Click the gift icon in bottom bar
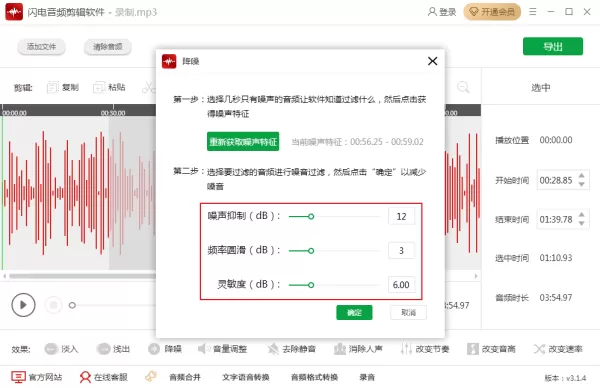 tap(151, 377)
